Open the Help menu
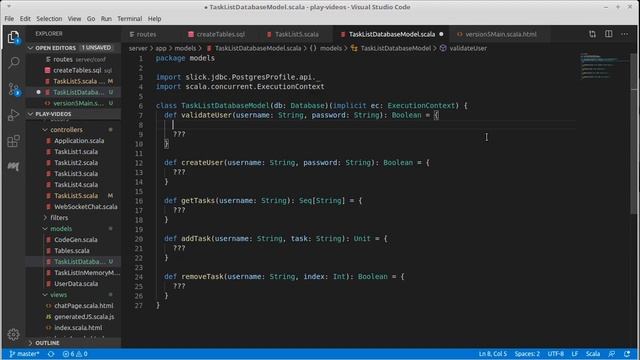Viewport: 640px width, 360px height. pos(154,19)
